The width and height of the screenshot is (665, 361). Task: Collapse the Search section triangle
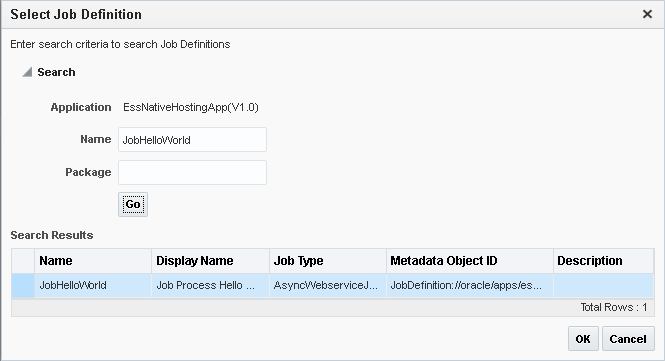tap(27, 72)
